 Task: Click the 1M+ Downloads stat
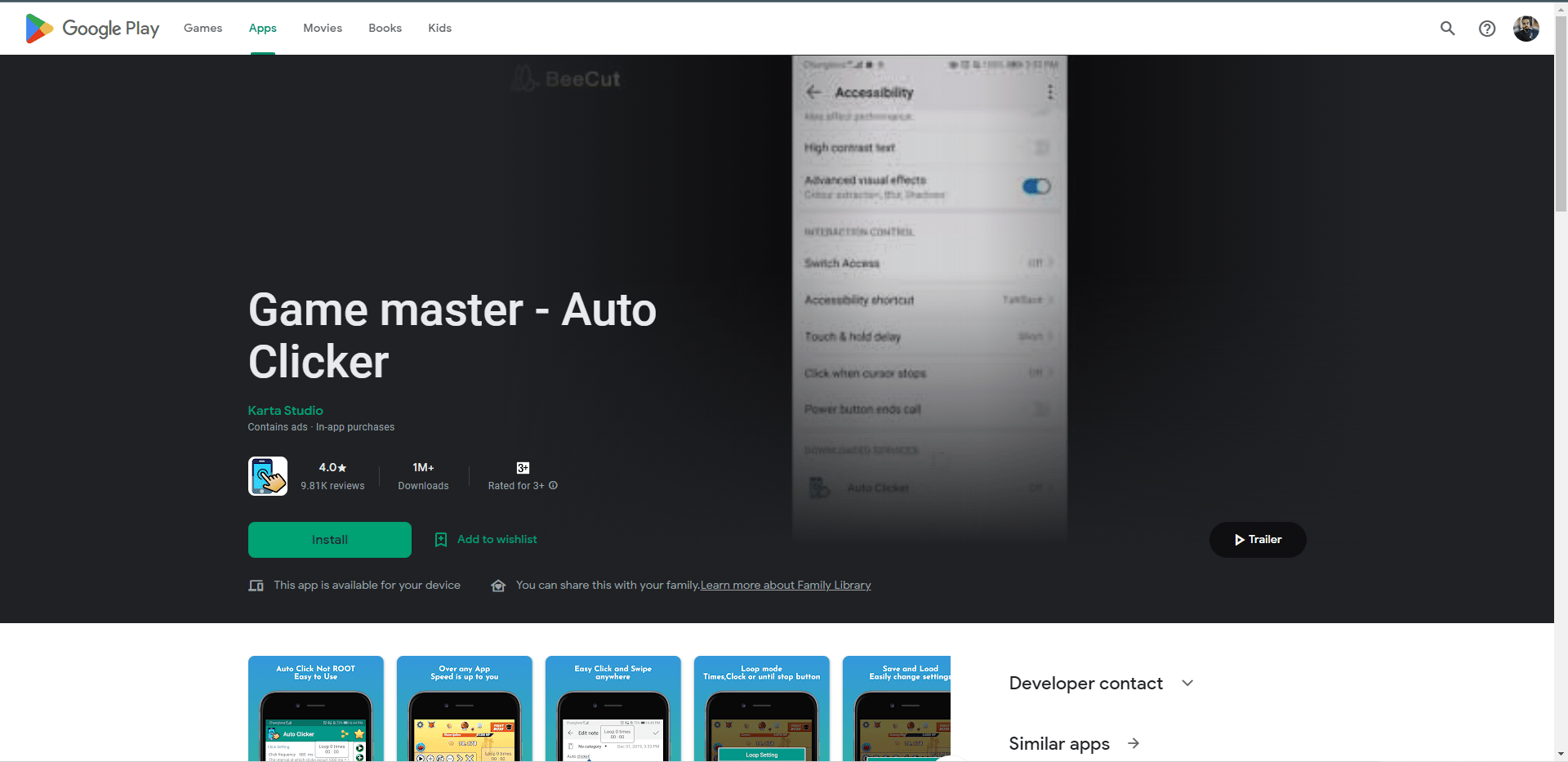pos(423,476)
